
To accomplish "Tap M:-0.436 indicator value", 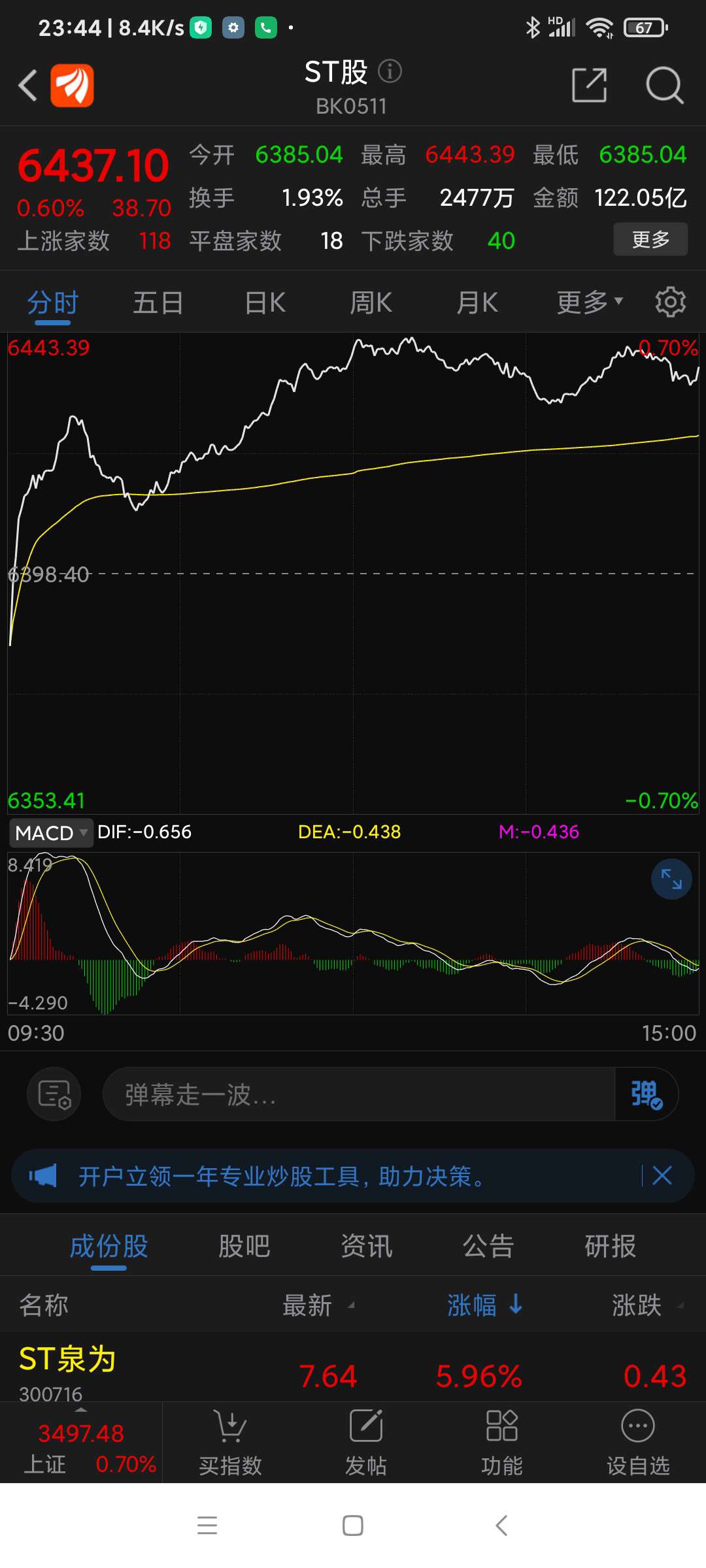I will point(539,832).
